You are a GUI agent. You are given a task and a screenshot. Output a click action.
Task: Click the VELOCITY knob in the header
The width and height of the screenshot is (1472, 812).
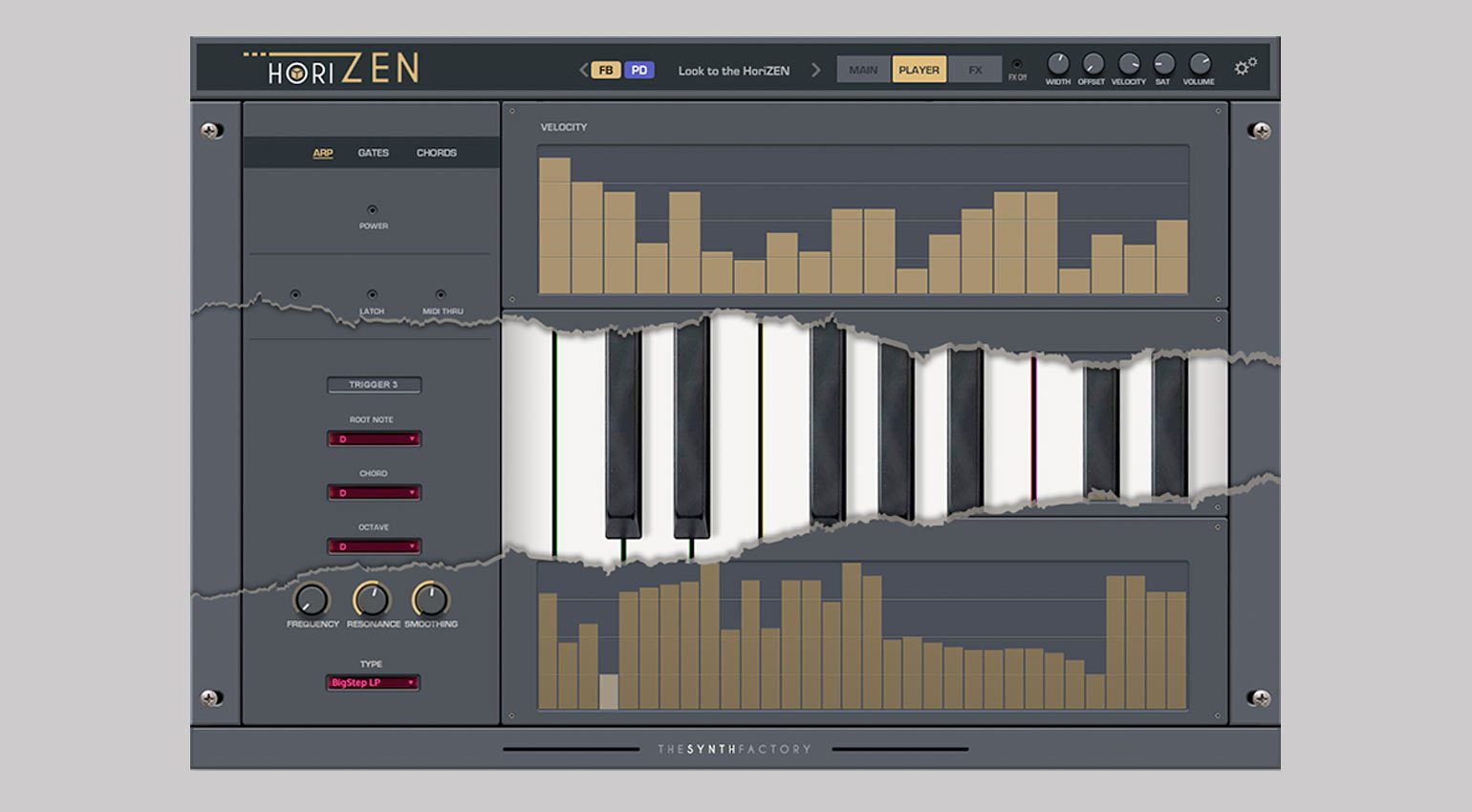(x=1129, y=63)
